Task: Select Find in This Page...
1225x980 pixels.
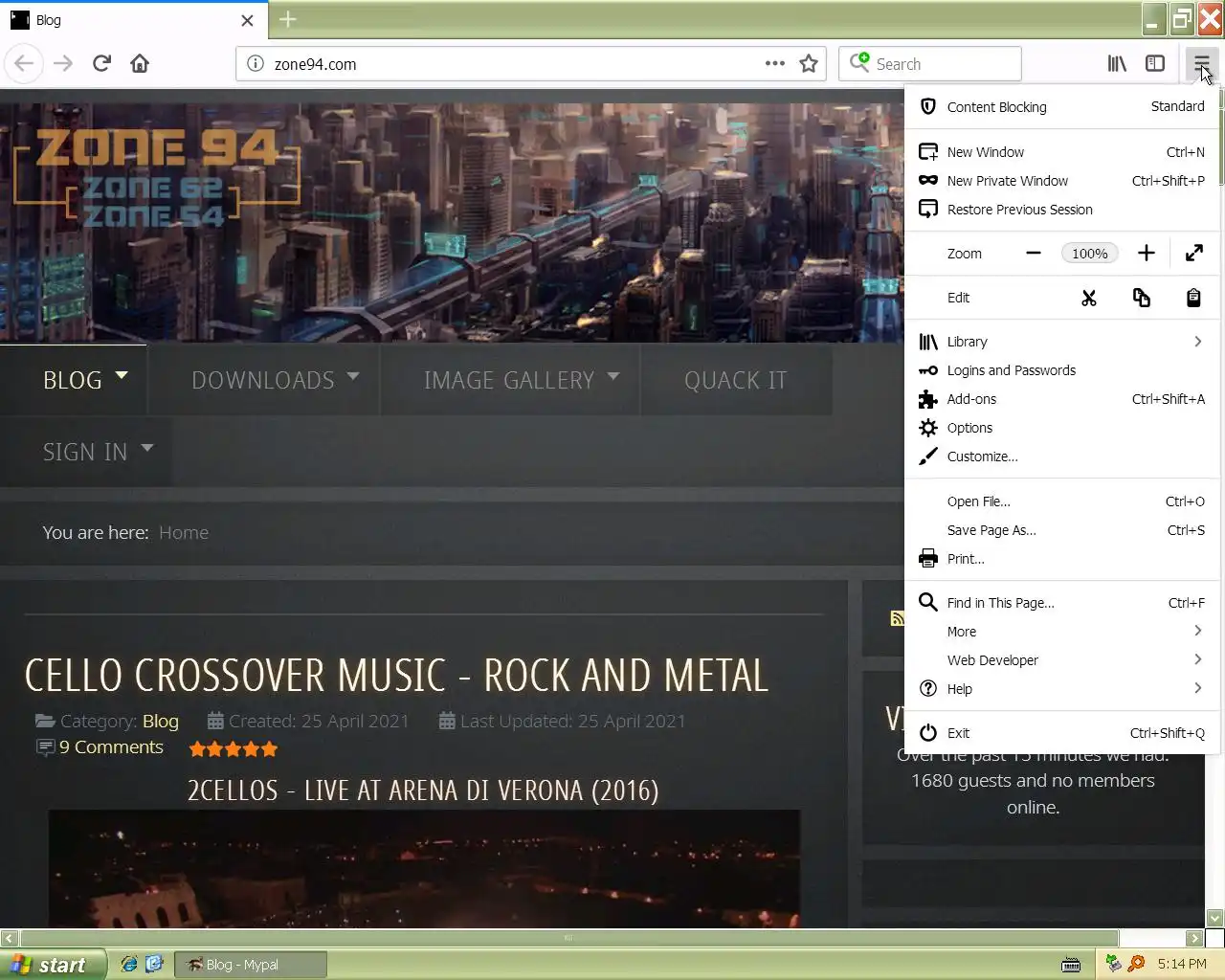Action: (x=1061, y=603)
